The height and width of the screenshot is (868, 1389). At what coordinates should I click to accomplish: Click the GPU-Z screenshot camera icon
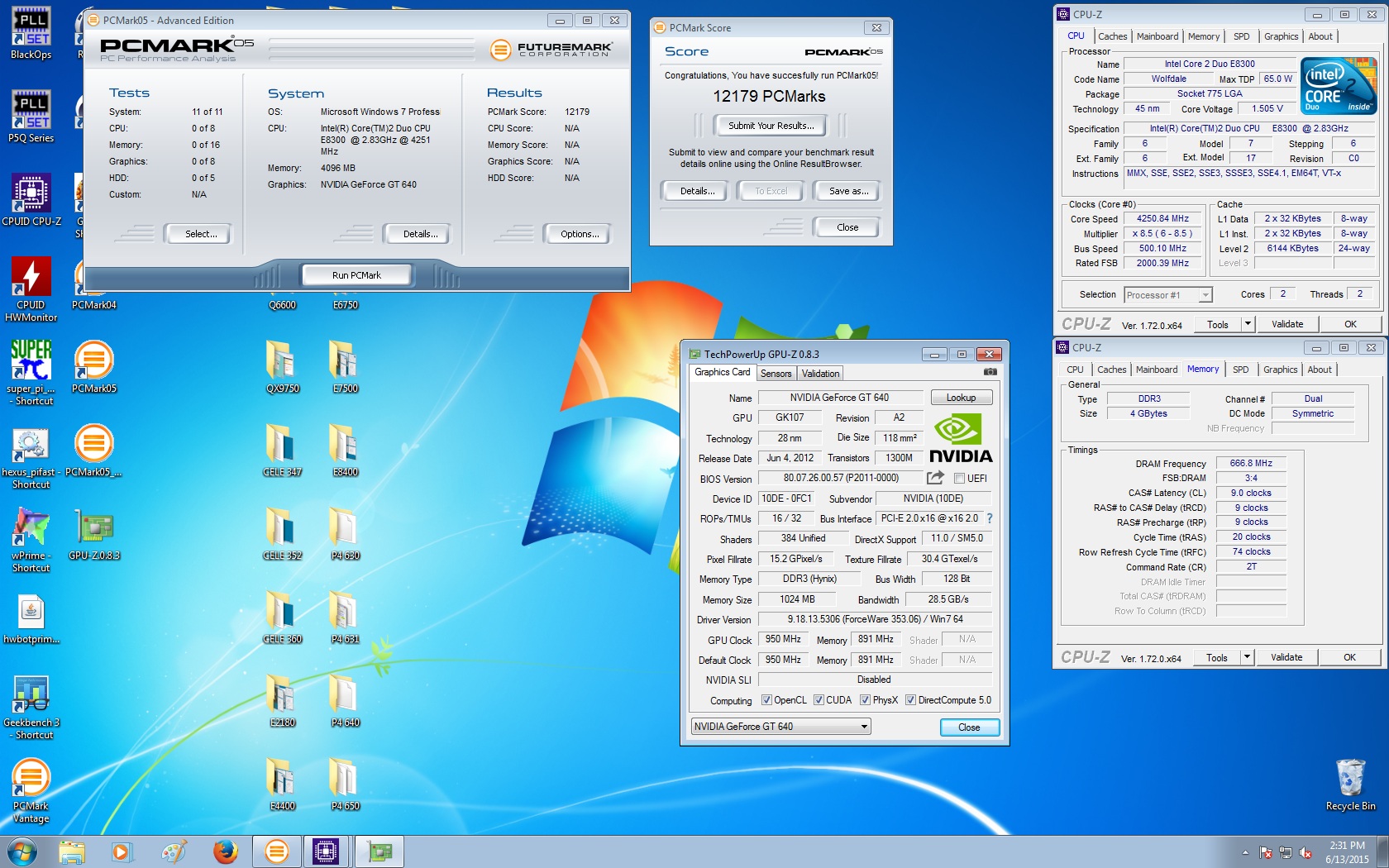click(990, 372)
